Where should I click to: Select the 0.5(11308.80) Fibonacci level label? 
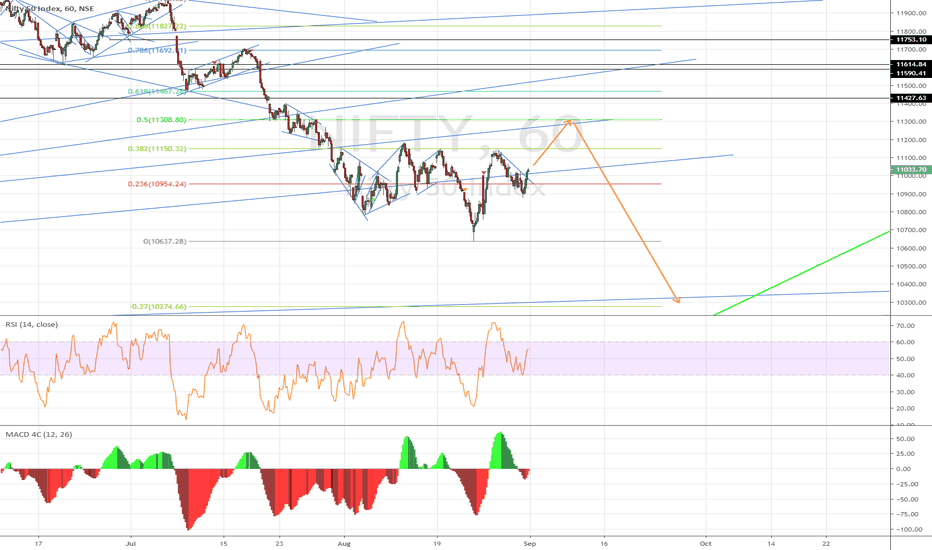[x=161, y=120]
